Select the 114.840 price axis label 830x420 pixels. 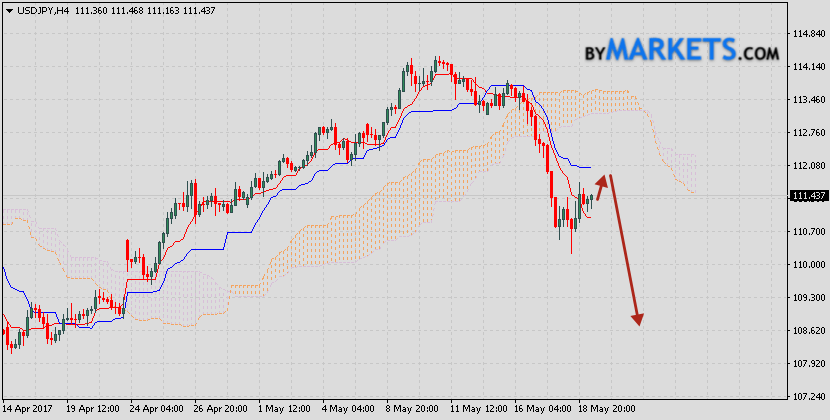pyautogui.click(x=807, y=34)
